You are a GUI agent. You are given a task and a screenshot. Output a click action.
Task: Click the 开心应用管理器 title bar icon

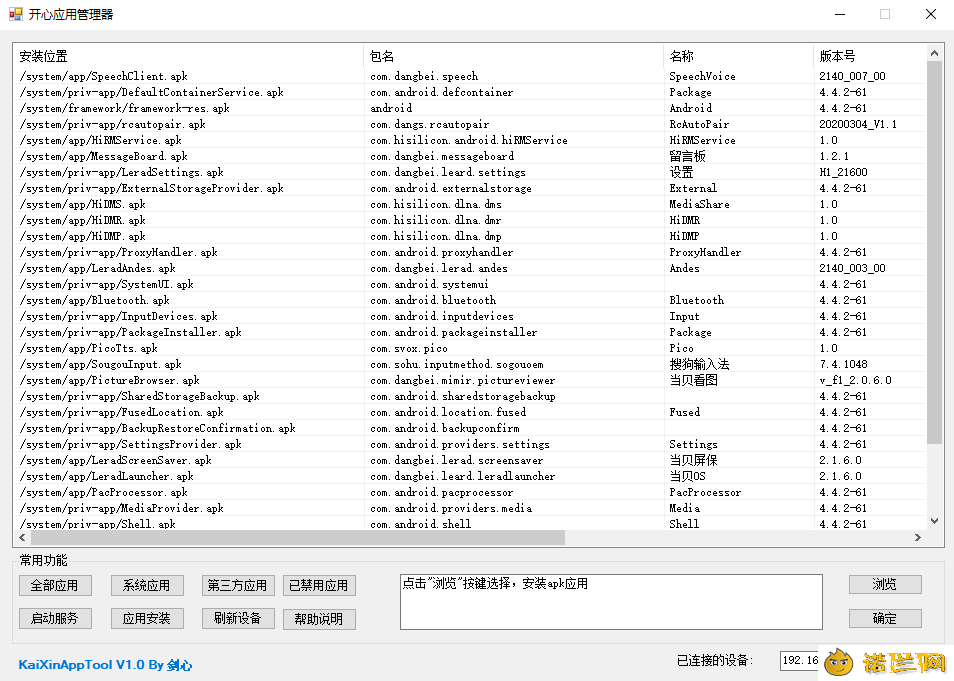point(16,14)
